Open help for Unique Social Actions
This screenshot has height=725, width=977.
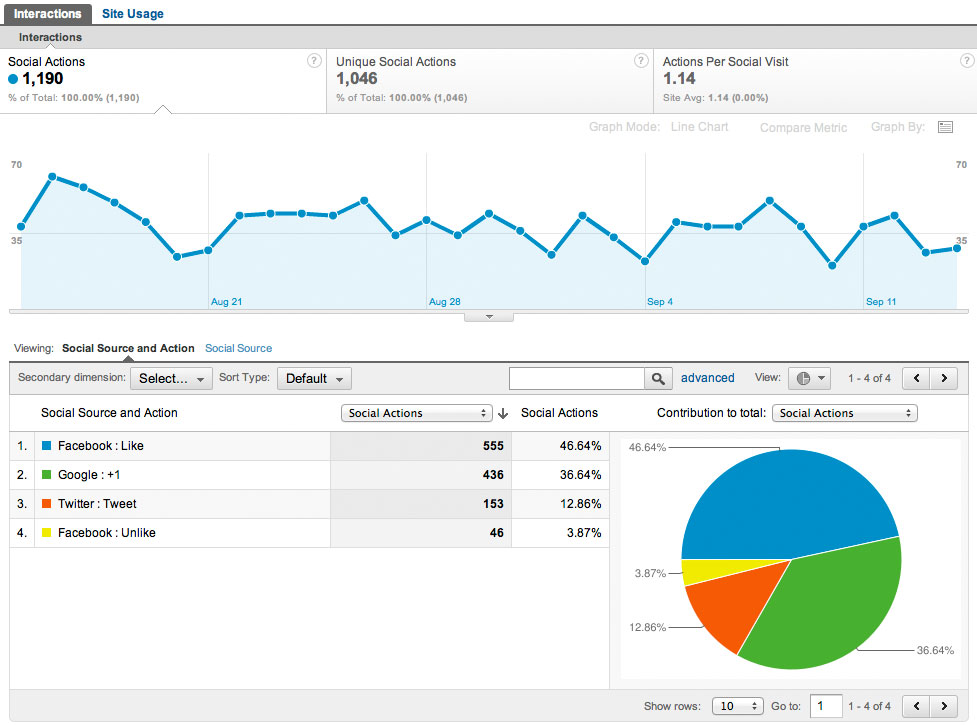(641, 60)
